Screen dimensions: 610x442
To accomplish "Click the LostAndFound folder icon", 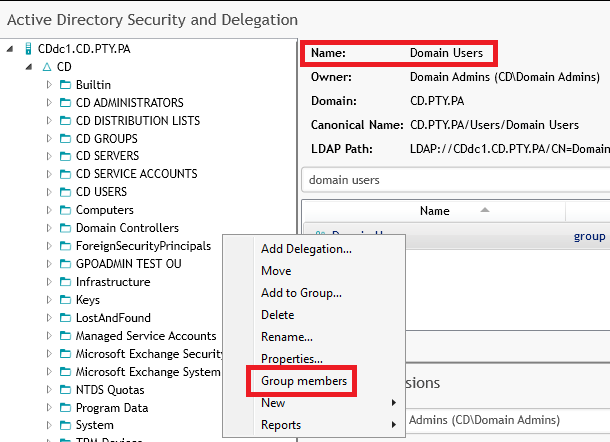I will coord(65,318).
